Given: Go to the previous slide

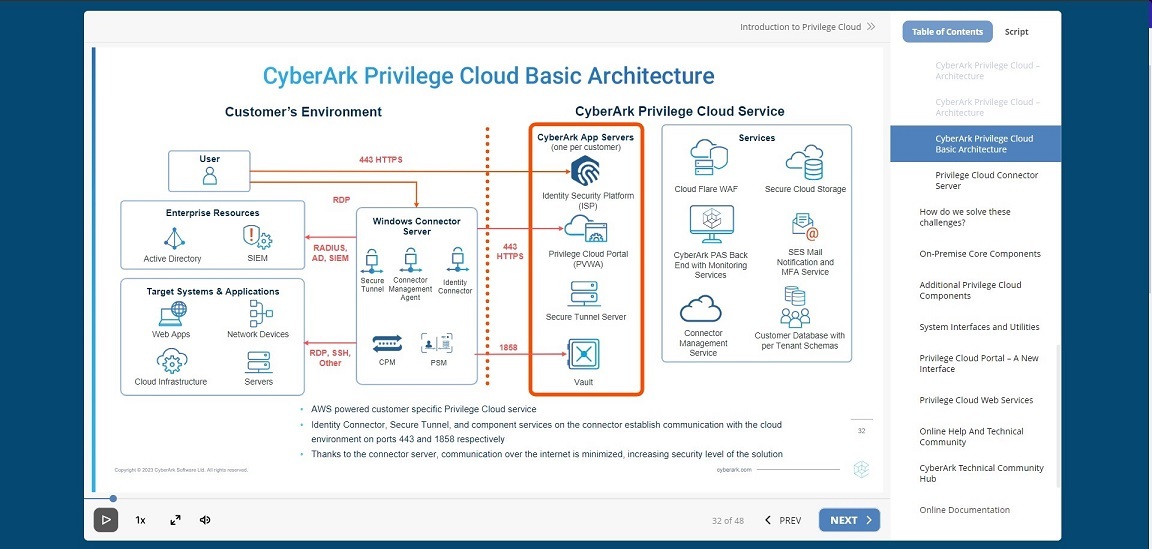Looking at the screenshot, I should coord(783,520).
